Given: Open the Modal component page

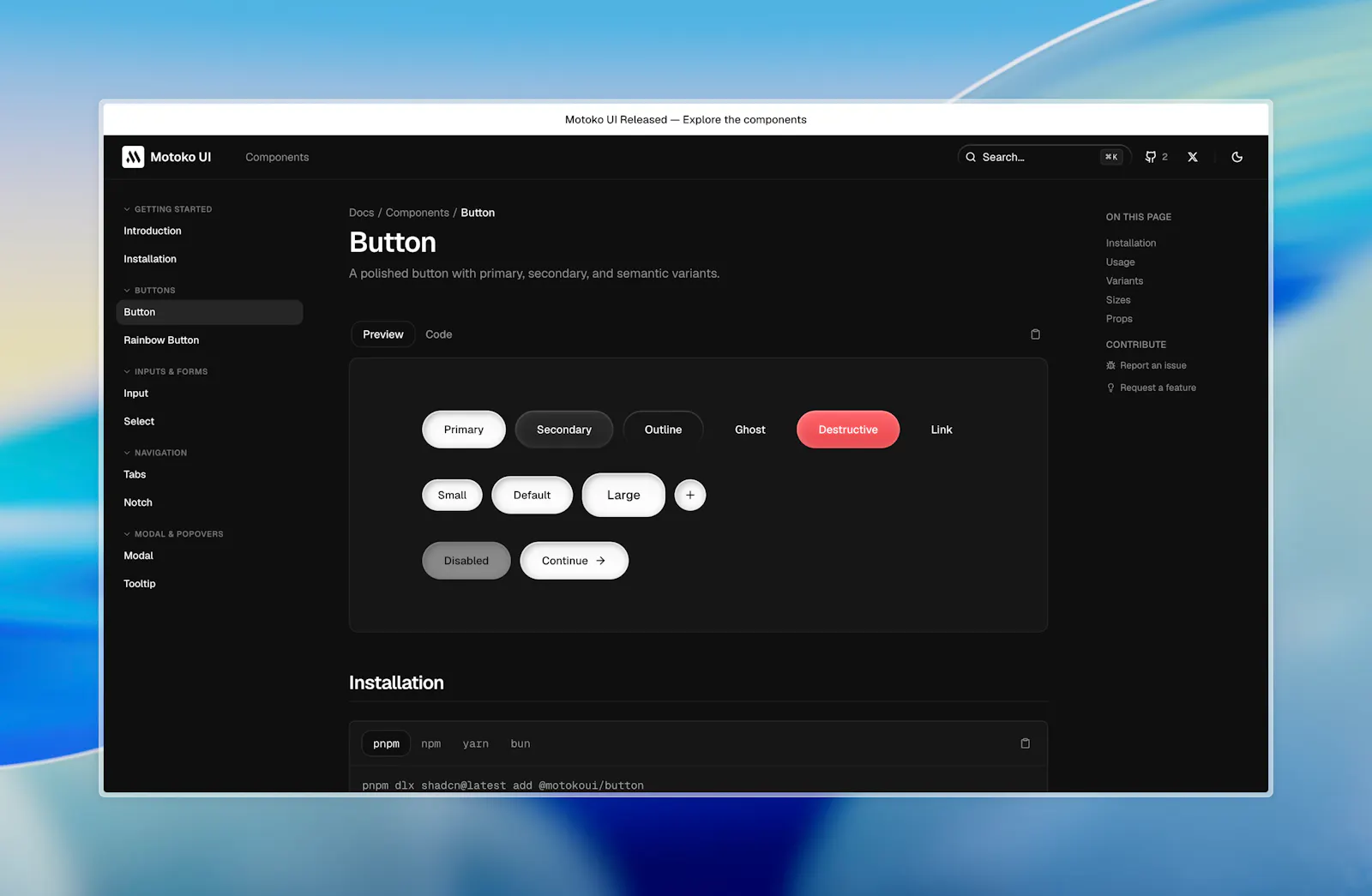Looking at the screenshot, I should click(138, 556).
